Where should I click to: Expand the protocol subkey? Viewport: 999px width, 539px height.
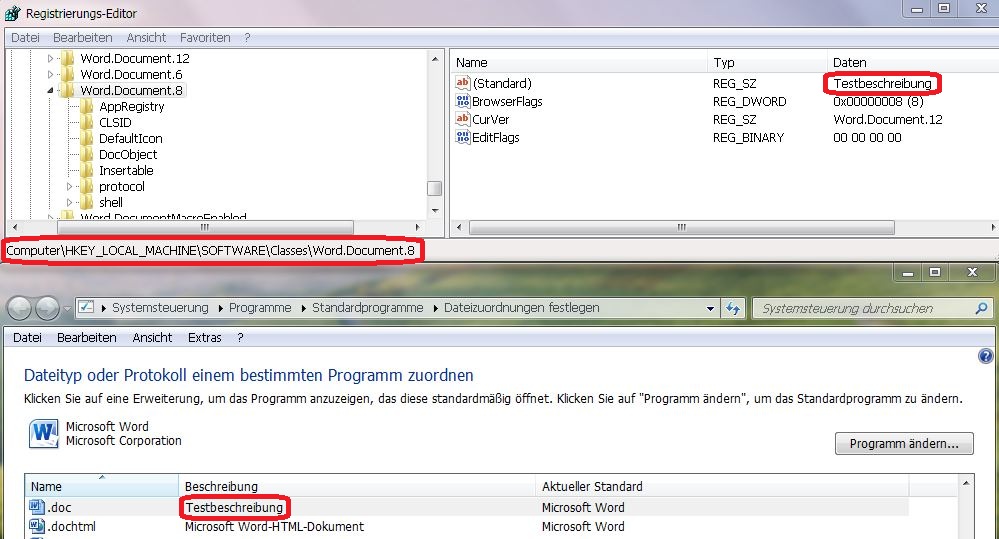[69, 186]
